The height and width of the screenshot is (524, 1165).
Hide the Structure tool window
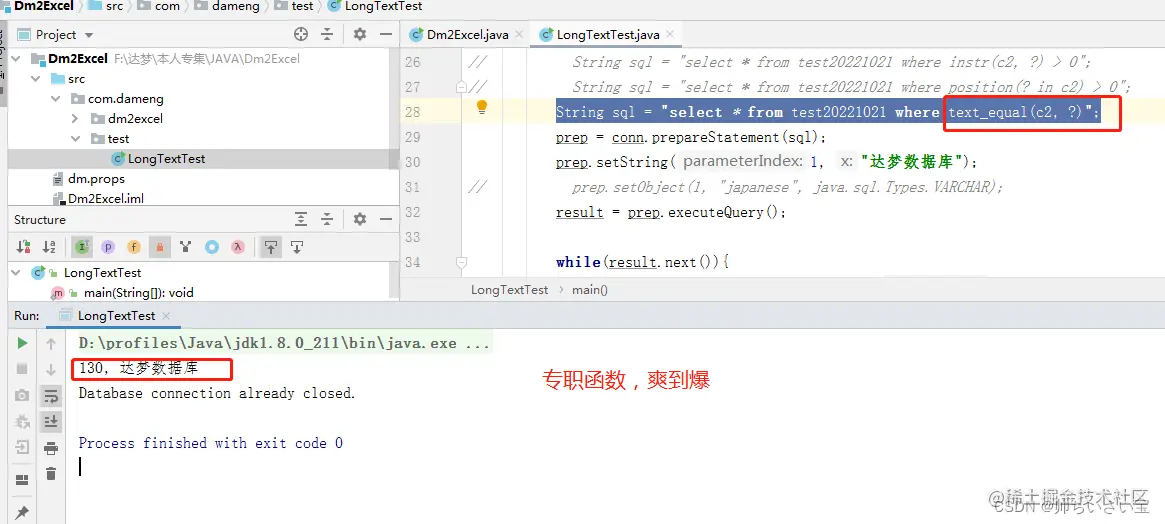click(386, 219)
